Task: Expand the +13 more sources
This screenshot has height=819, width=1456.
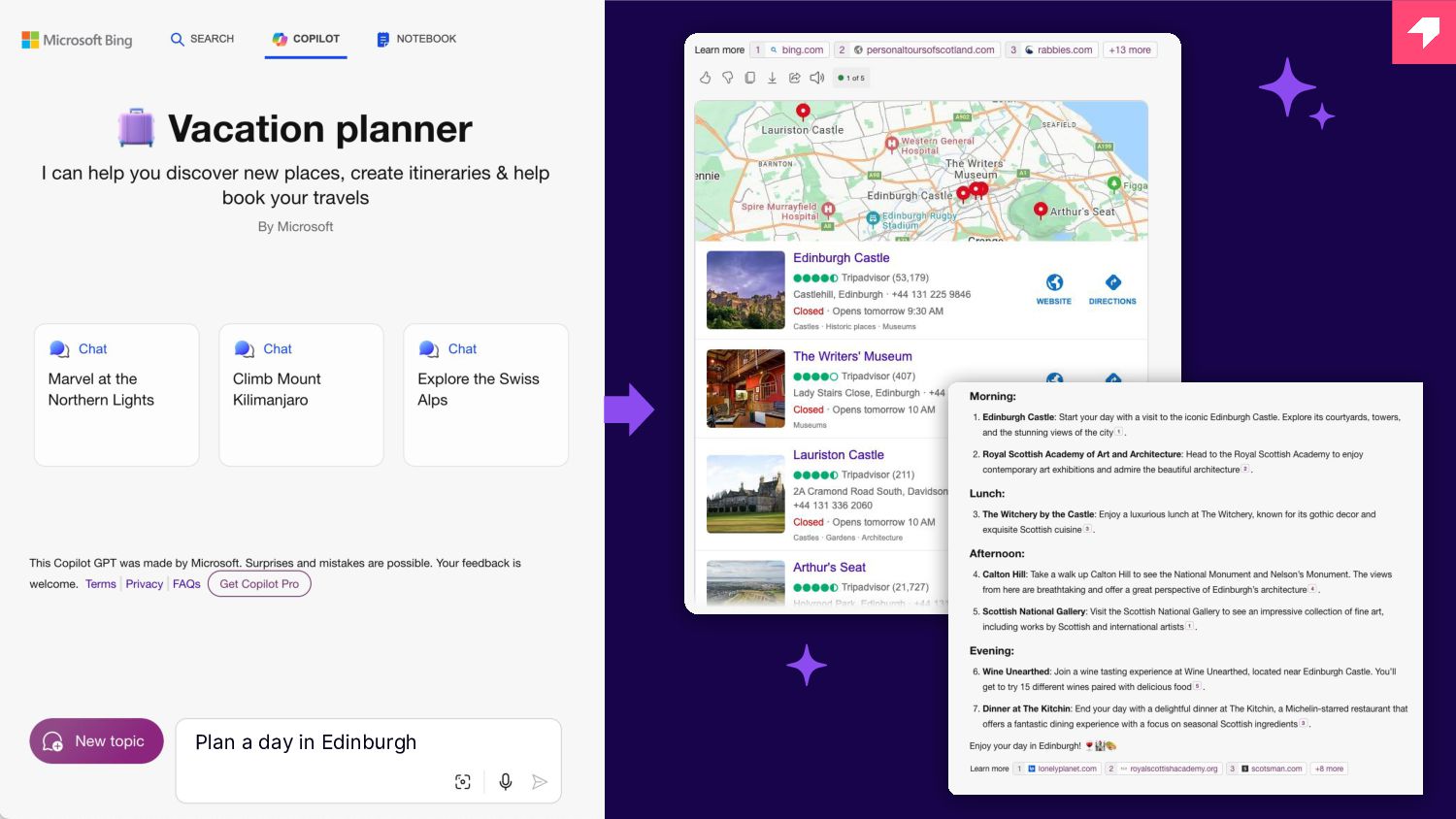Action: click(x=1130, y=49)
